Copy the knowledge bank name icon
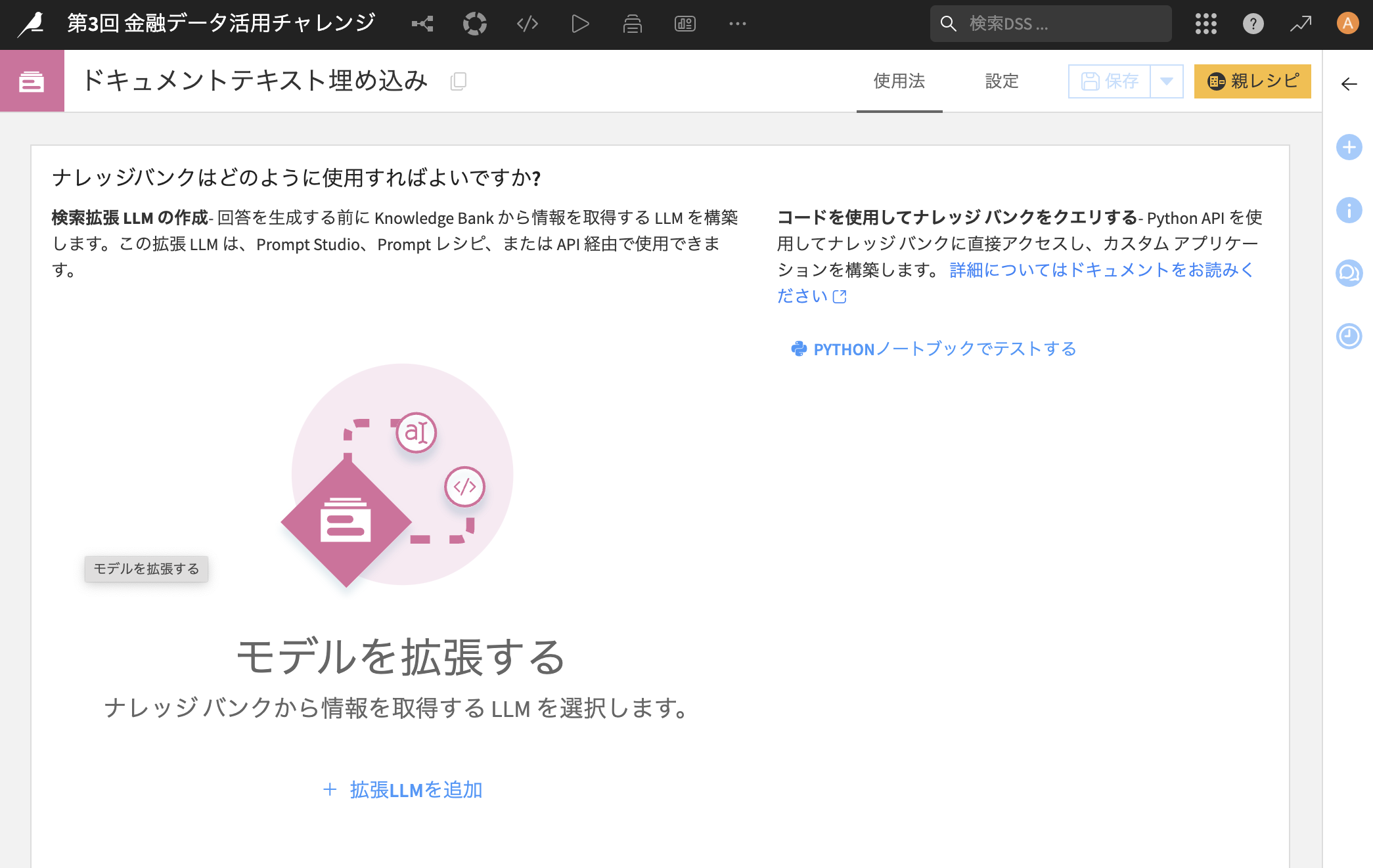This screenshot has width=1373, height=868. [x=459, y=81]
